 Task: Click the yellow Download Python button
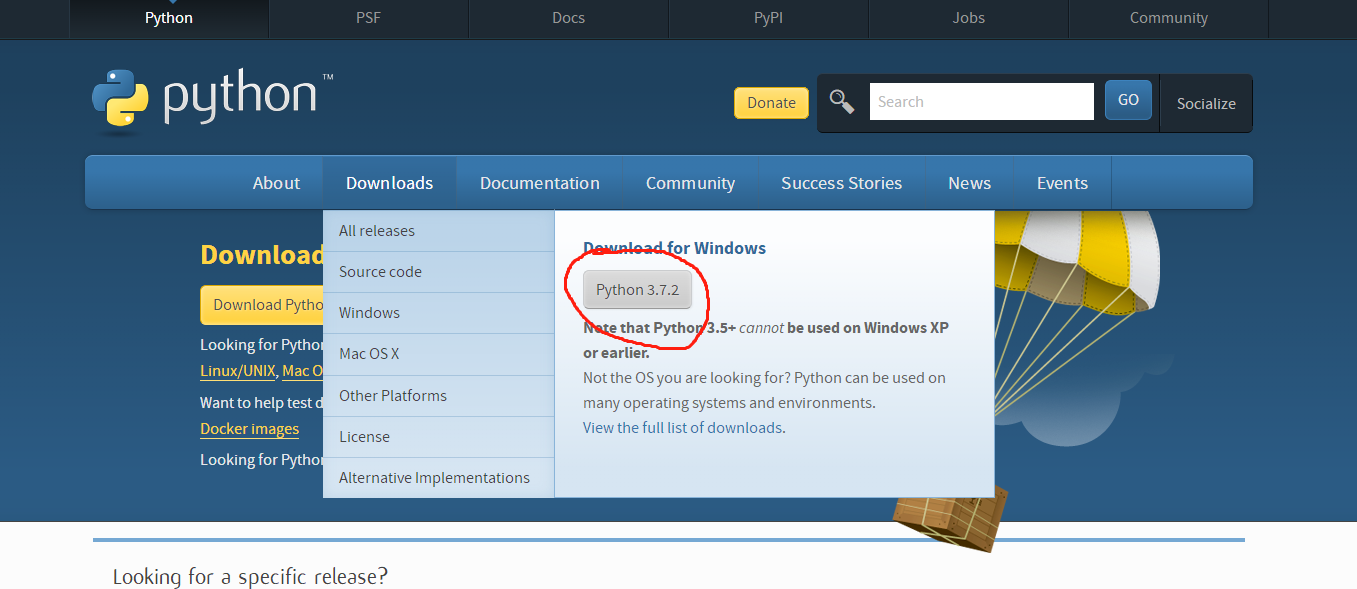pyautogui.click(x=262, y=305)
